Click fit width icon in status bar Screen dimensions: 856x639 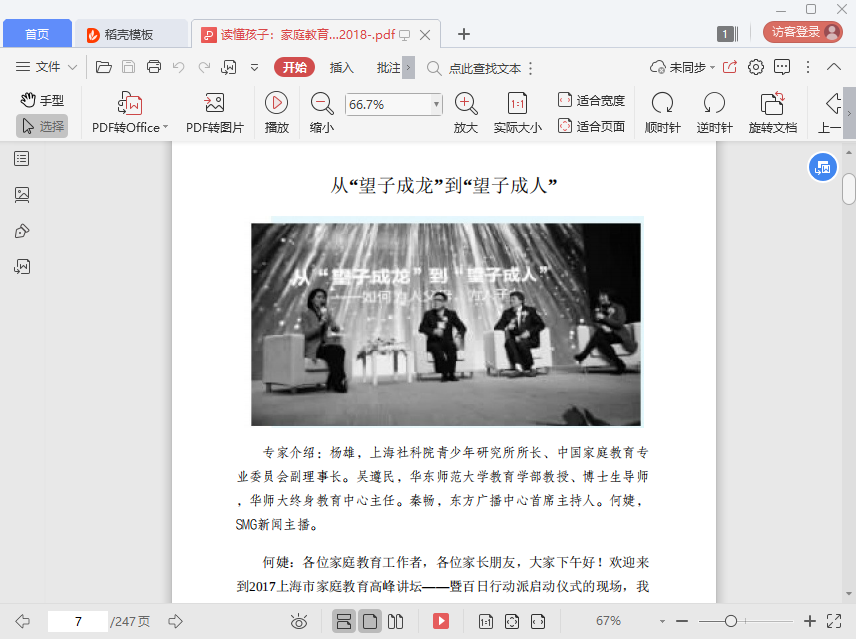point(538,621)
